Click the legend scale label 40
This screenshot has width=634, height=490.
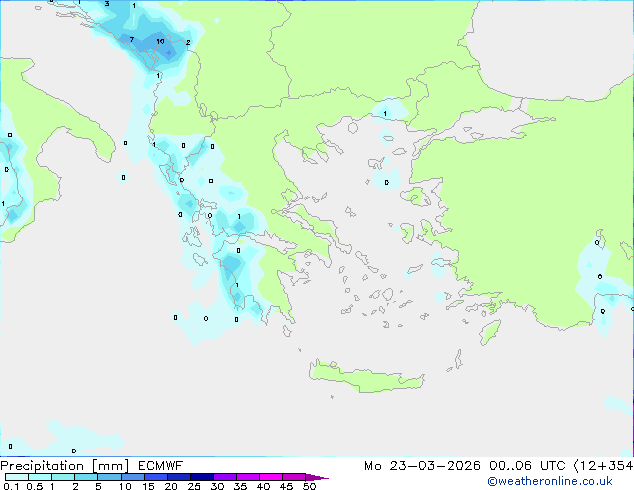(263, 486)
